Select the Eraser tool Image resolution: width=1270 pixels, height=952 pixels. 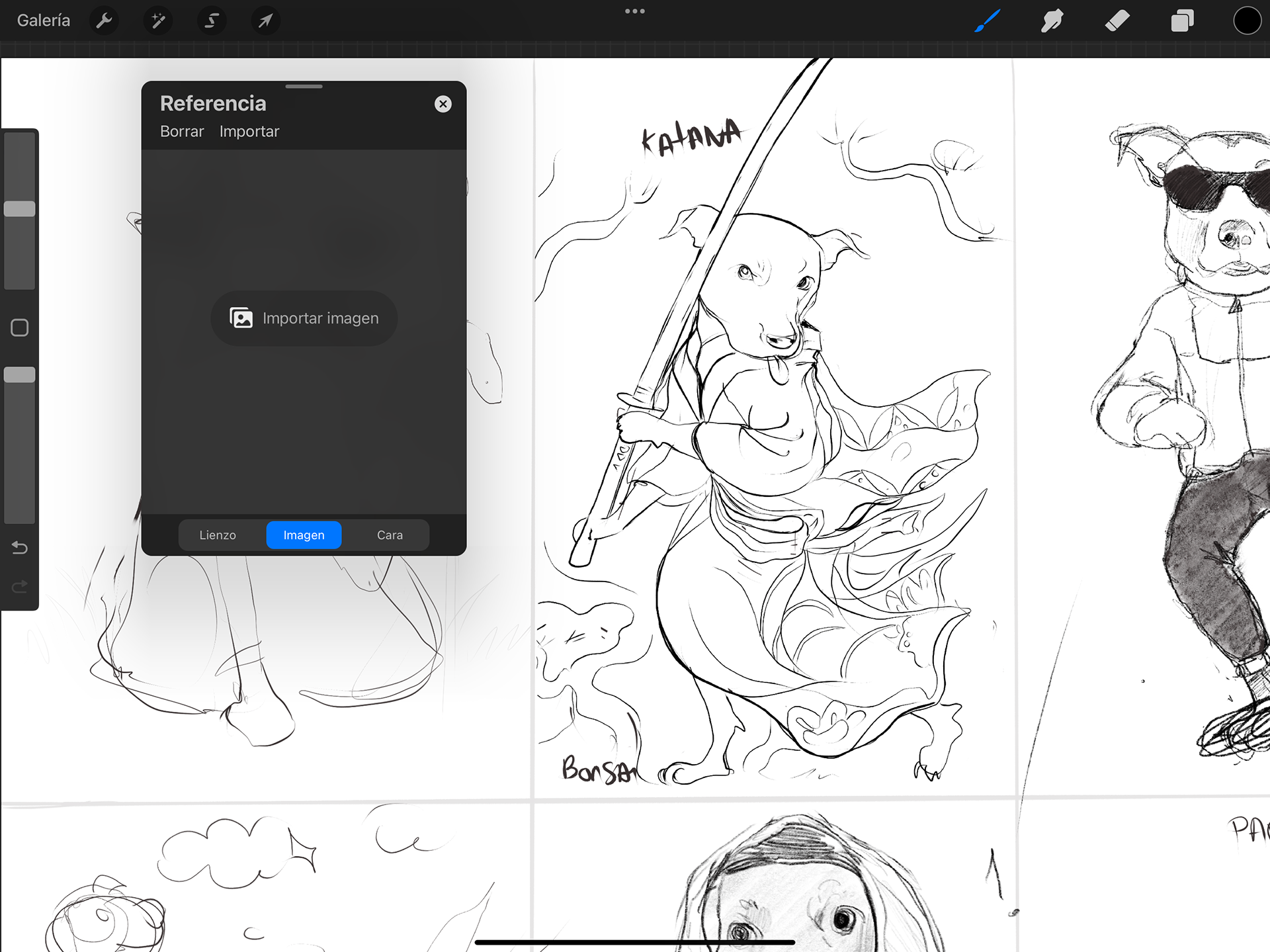(x=1117, y=21)
